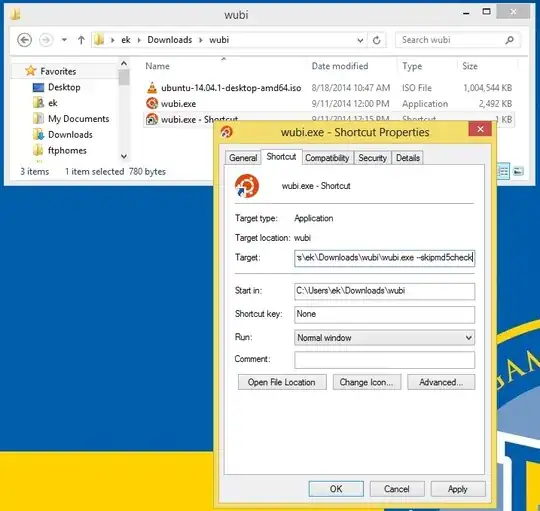540x511 pixels.
Task: Refresh the wubi folder view
Action: (x=376, y=40)
